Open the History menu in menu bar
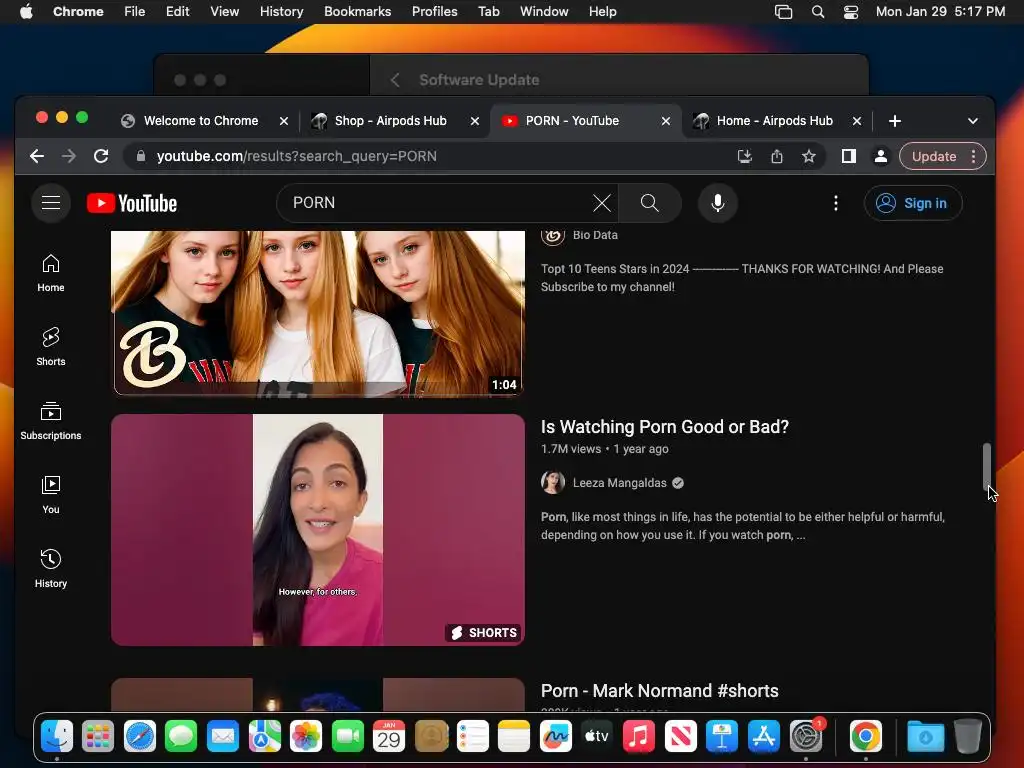 (281, 12)
